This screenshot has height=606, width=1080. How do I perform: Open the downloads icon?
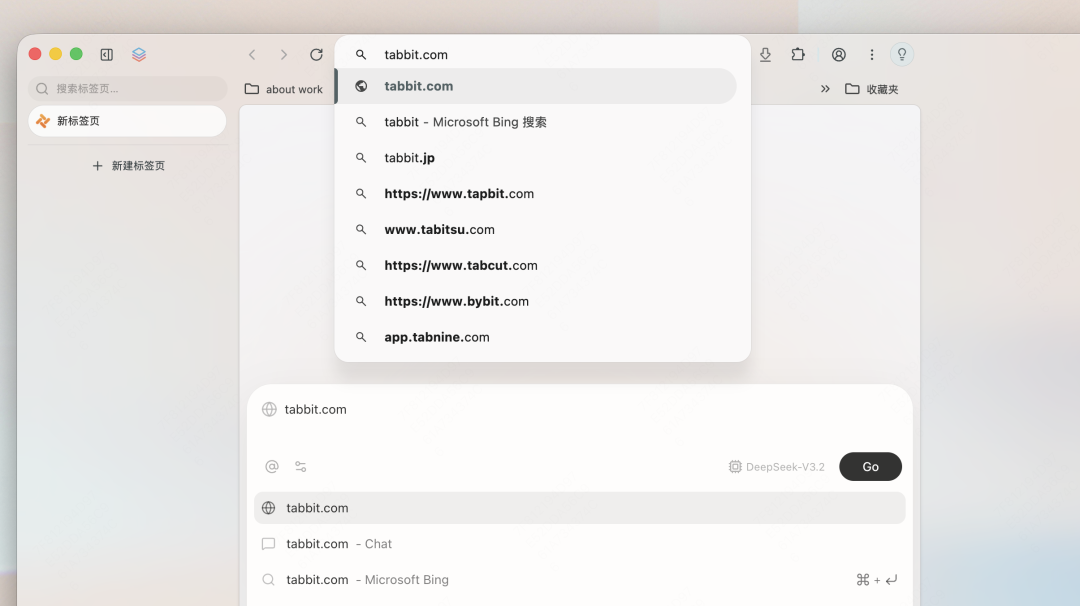pos(765,54)
